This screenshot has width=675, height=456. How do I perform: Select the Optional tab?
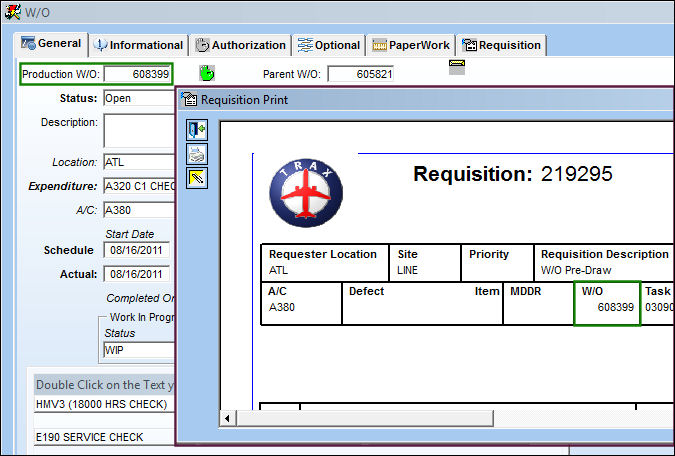(x=329, y=45)
